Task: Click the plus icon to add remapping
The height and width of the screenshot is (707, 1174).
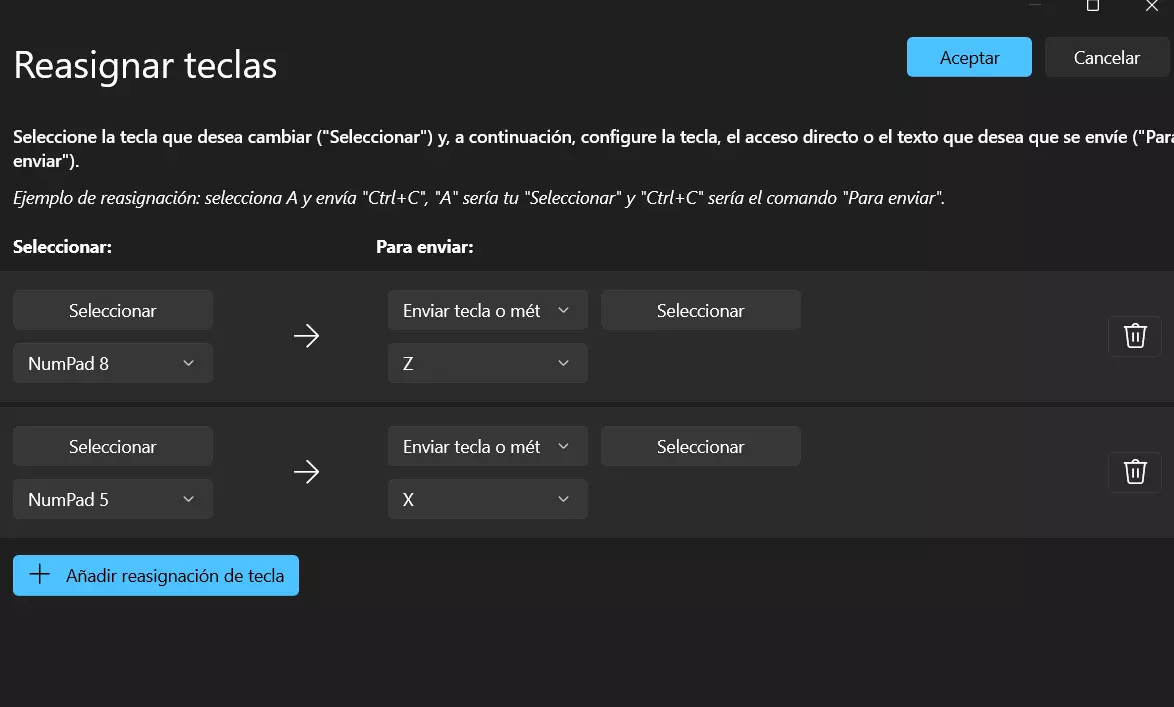Action: click(x=40, y=575)
